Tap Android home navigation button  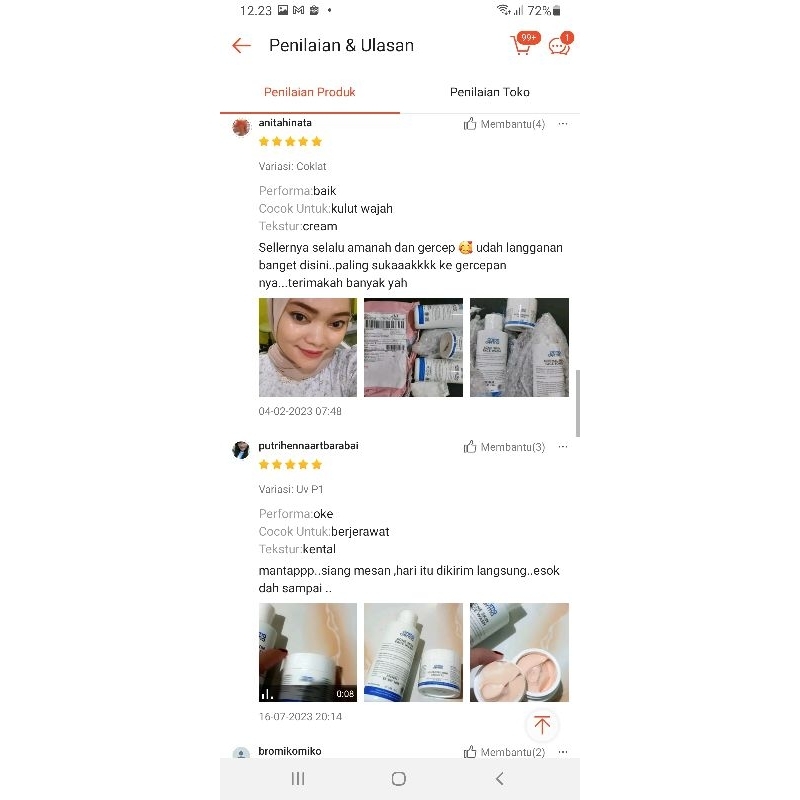tap(399, 779)
